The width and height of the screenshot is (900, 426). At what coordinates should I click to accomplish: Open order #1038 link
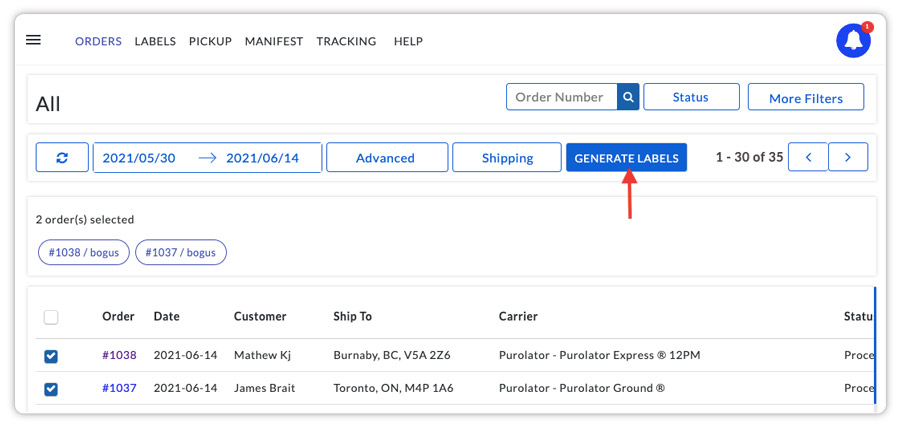pos(119,355)
